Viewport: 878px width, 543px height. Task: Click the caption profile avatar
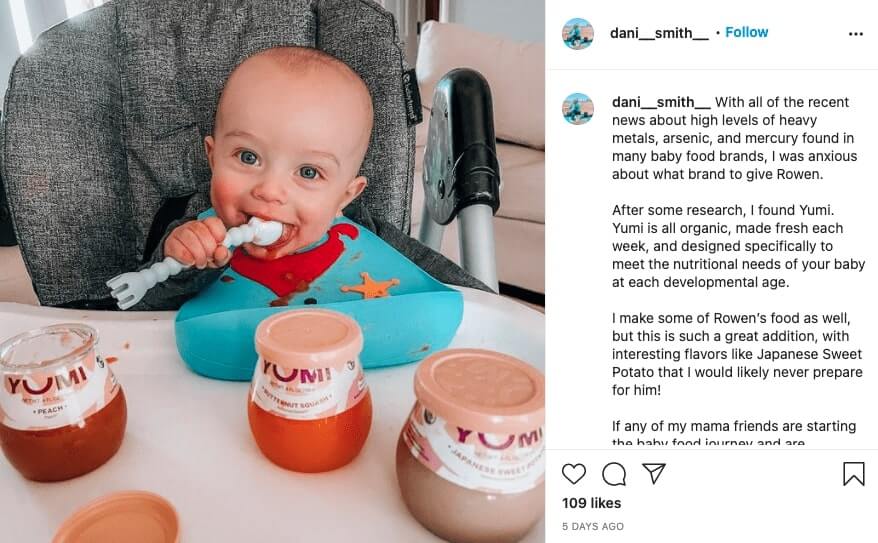pyautogui.click(x=578, y=109)
